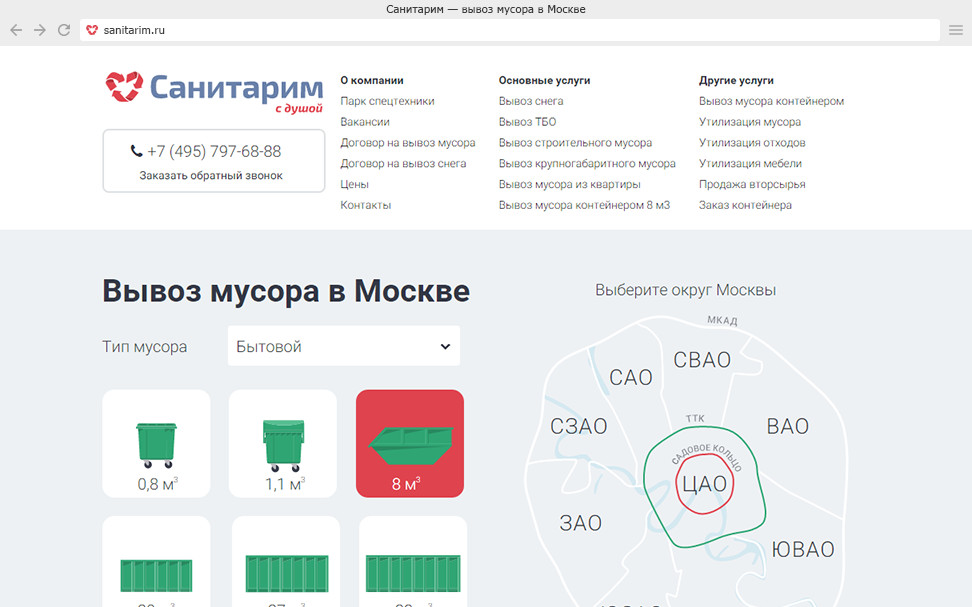Reload the page with refresh icon
The height and width of the screenshot is (607, 972).
[64, 30]
